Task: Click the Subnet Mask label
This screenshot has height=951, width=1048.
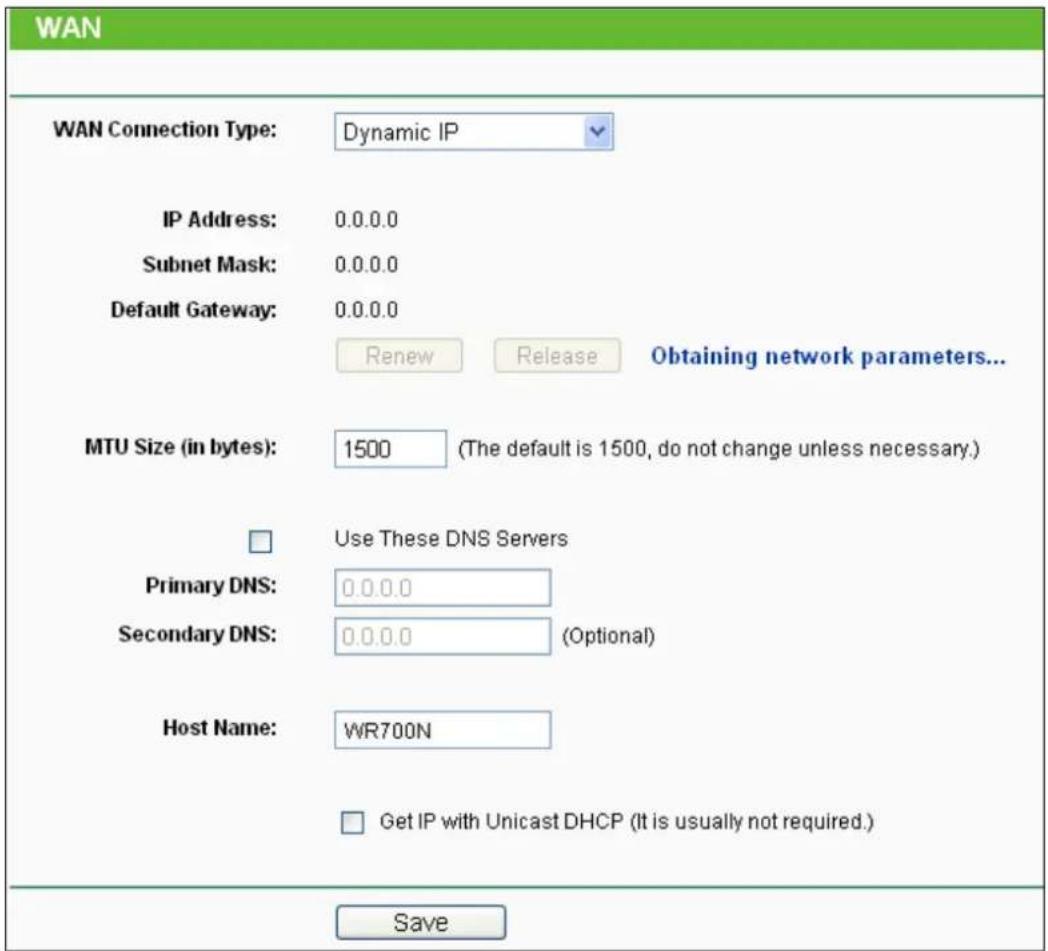Action: pos(209,265)
